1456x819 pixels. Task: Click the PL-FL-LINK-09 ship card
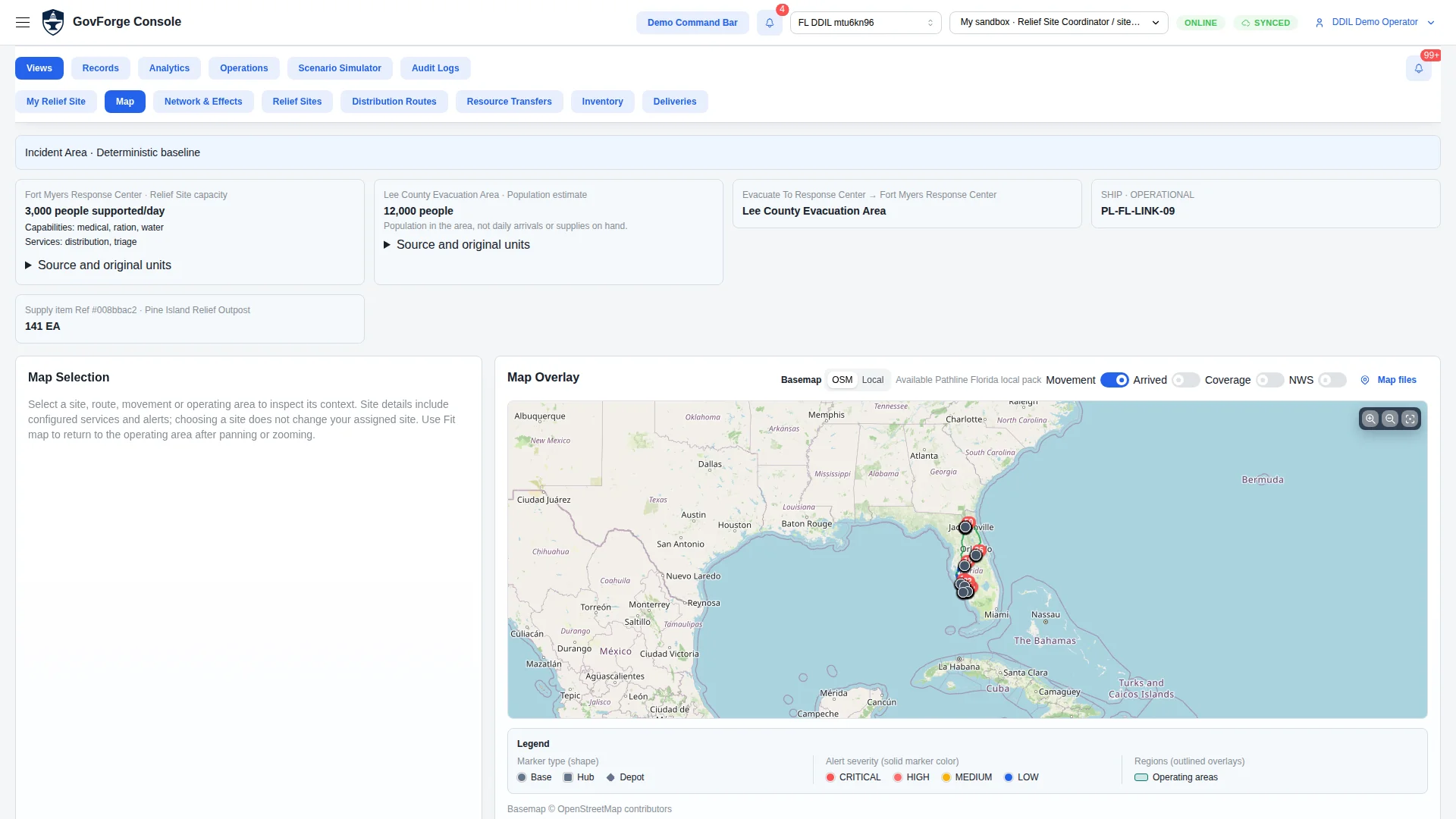tap(1266, 203)
